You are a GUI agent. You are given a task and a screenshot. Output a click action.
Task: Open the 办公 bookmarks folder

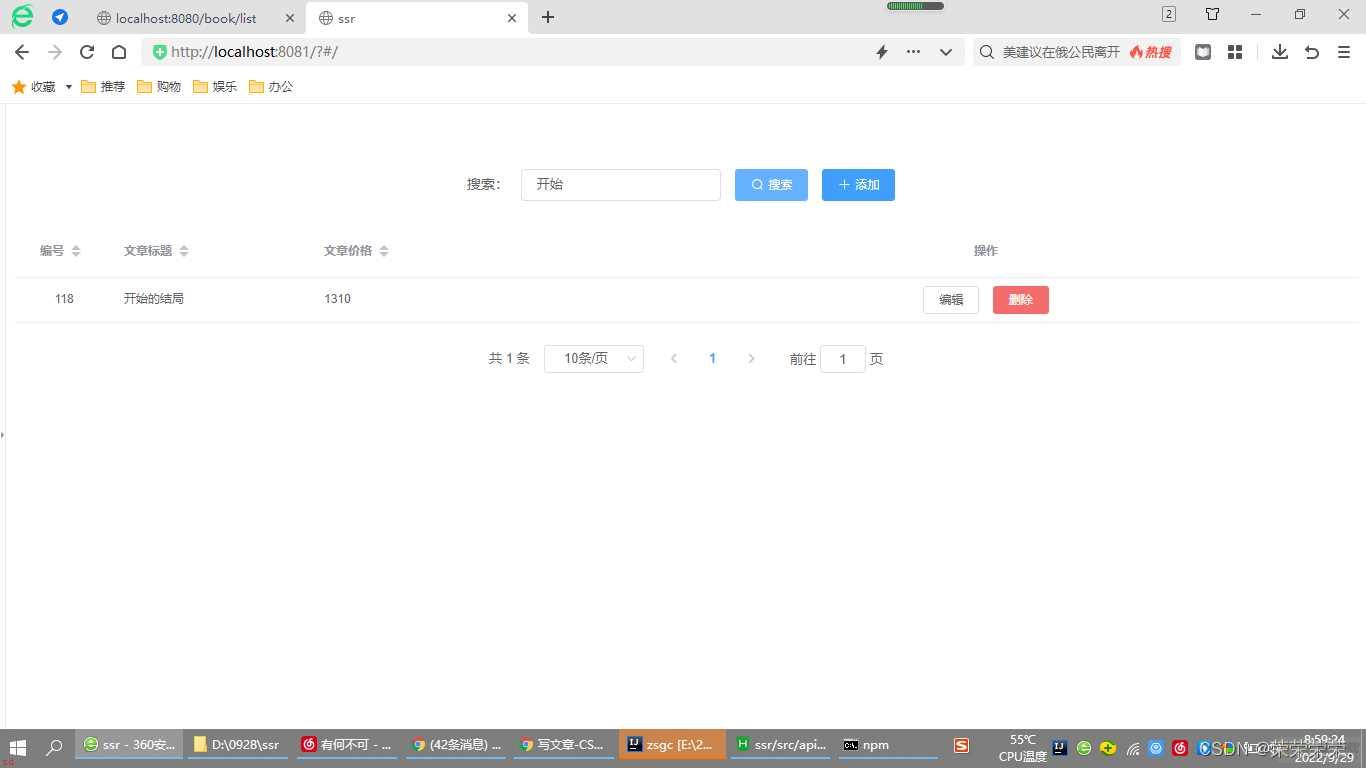coord(271,87)
